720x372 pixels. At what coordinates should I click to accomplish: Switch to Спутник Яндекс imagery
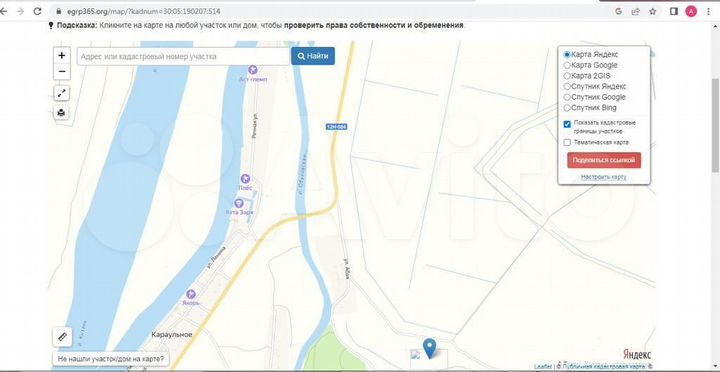tap(567, 86)
